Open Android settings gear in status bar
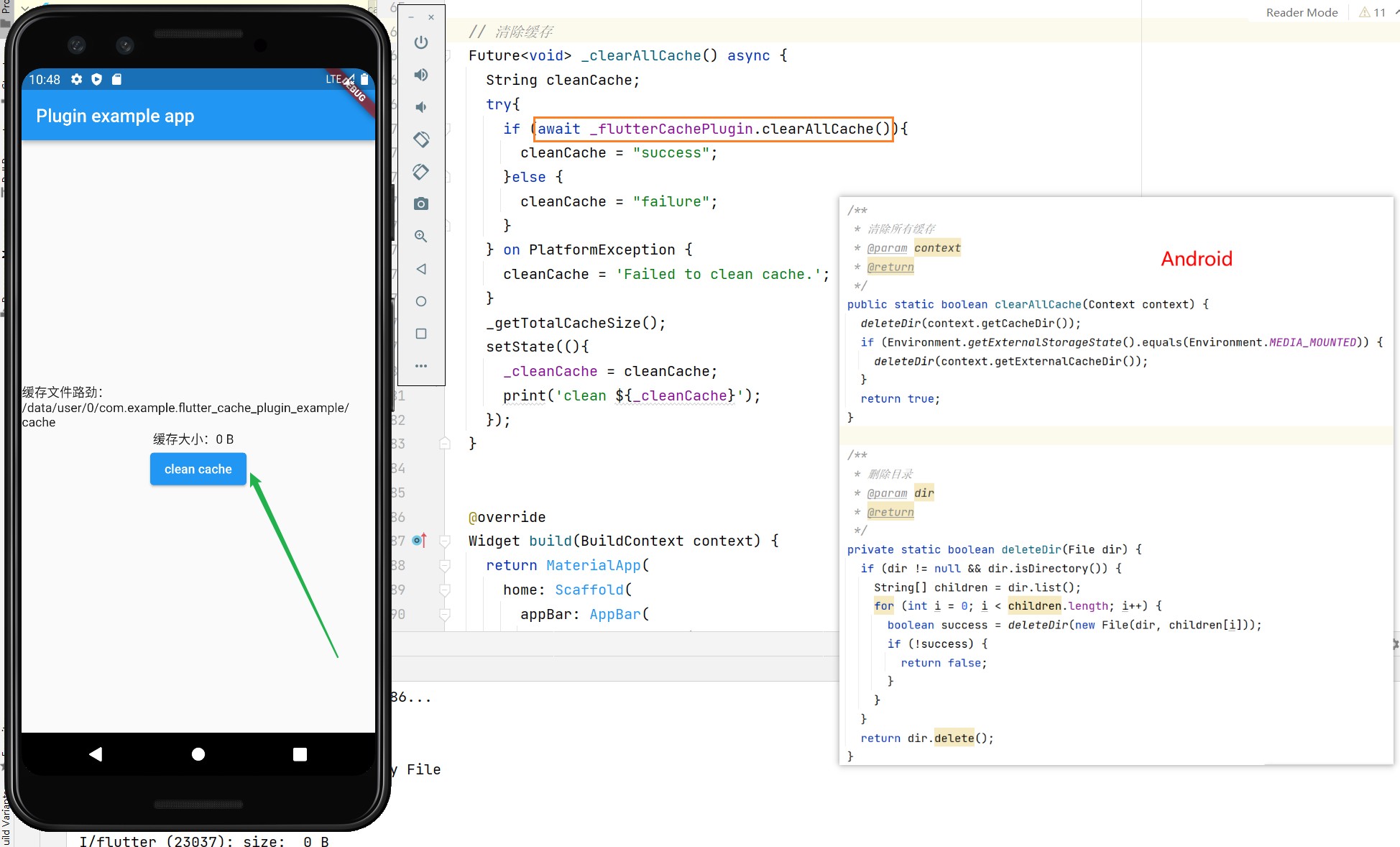 click(76, 80)
